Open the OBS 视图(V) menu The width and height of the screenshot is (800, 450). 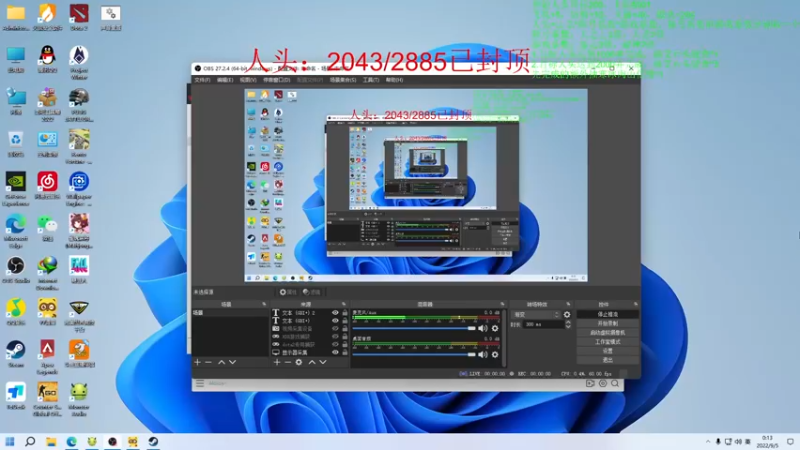point(248,80)
